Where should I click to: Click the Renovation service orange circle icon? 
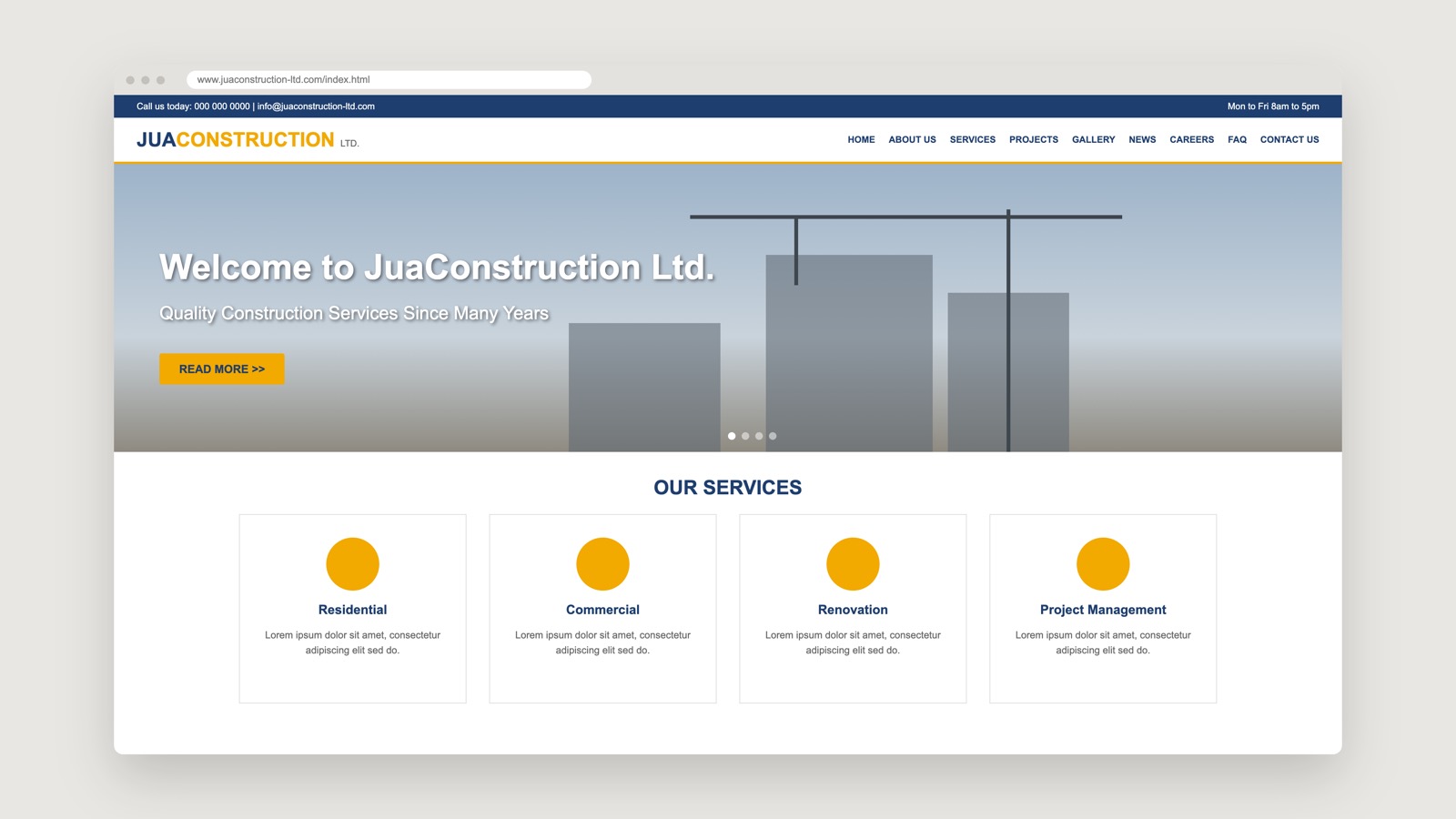[x=853, y=564]
